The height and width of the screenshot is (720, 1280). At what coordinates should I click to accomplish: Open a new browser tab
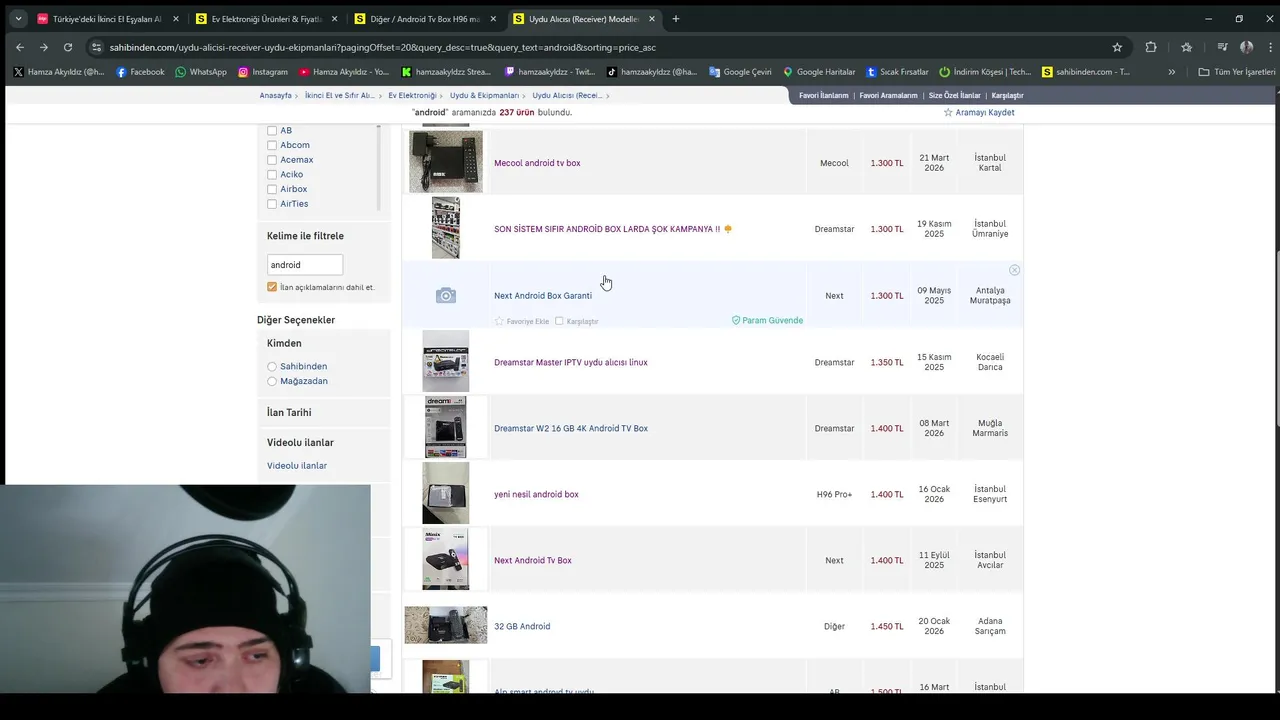676,19
